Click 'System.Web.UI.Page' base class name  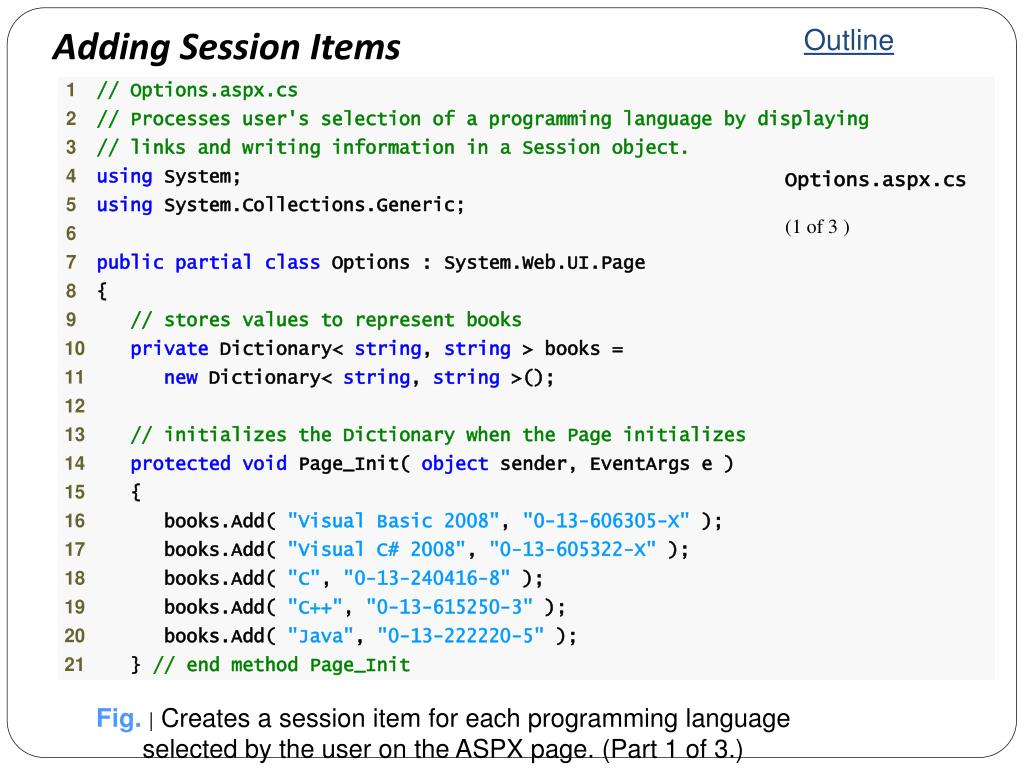pyautogui.click(x=545, y=263)
